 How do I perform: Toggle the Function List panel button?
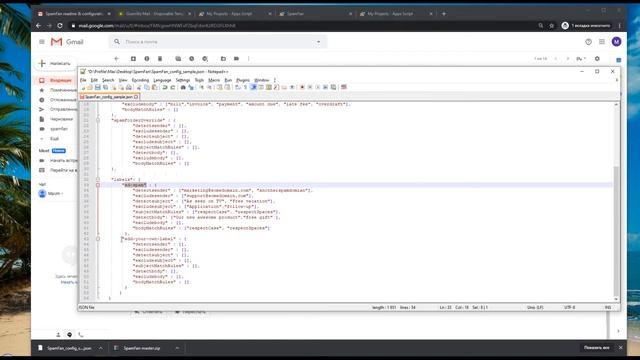276,87
